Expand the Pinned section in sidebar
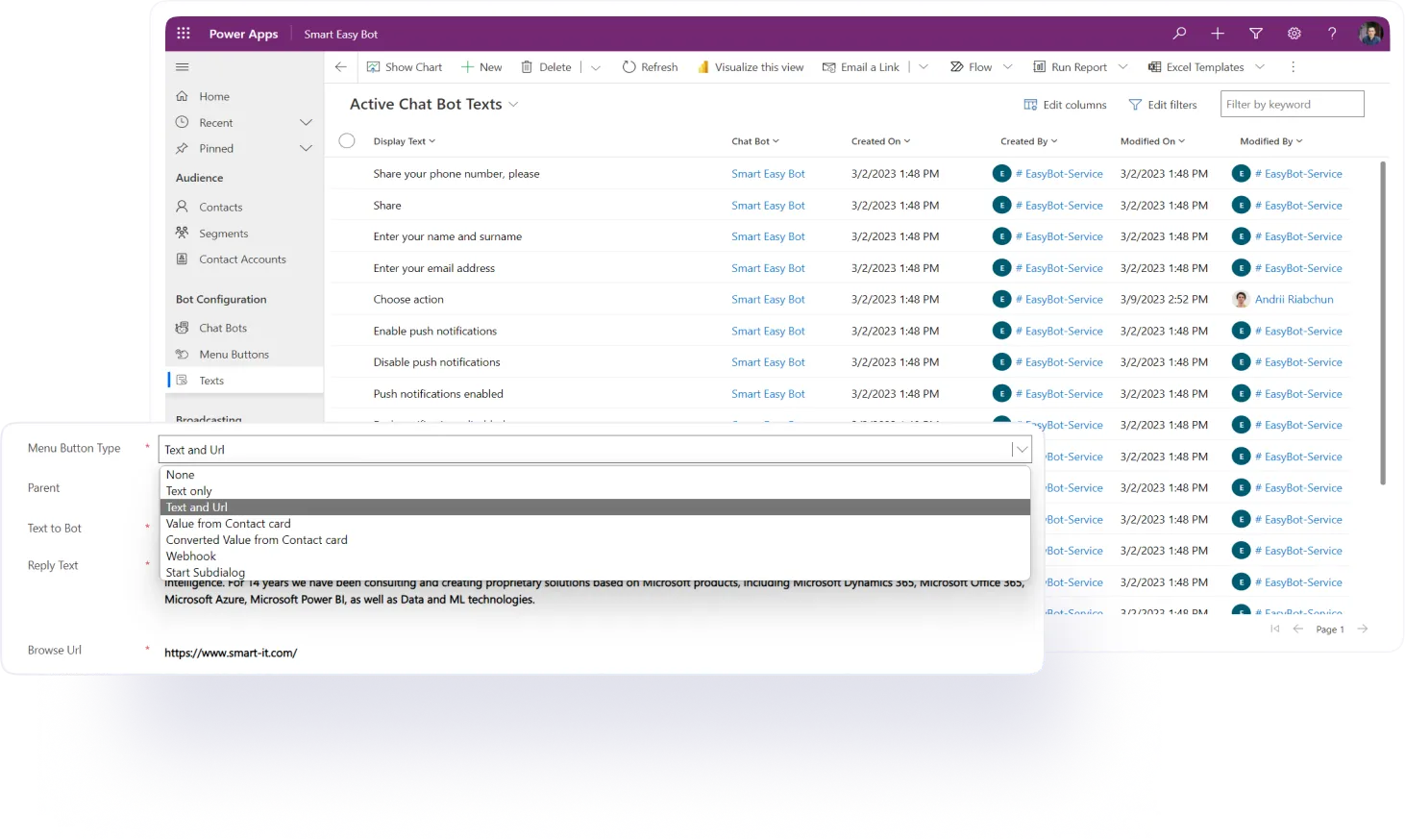 (306, 149)
